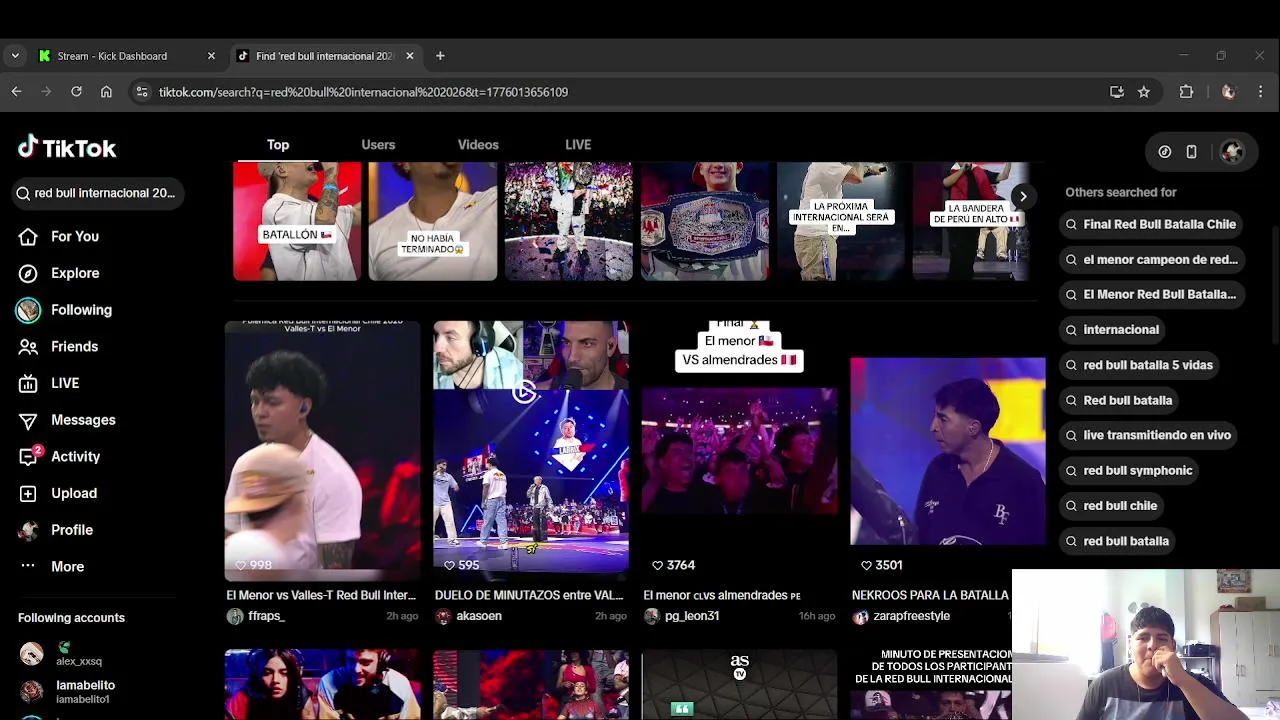Click the More three-dots icon
The height and width of the screenshot is (720, 1280).
(x=28, y=566)
